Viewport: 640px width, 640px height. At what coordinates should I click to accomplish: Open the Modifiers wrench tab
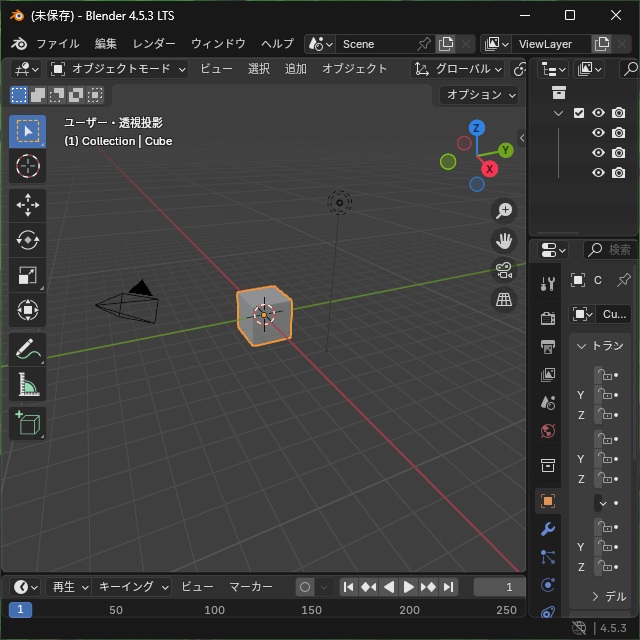[x=547, y=529]
